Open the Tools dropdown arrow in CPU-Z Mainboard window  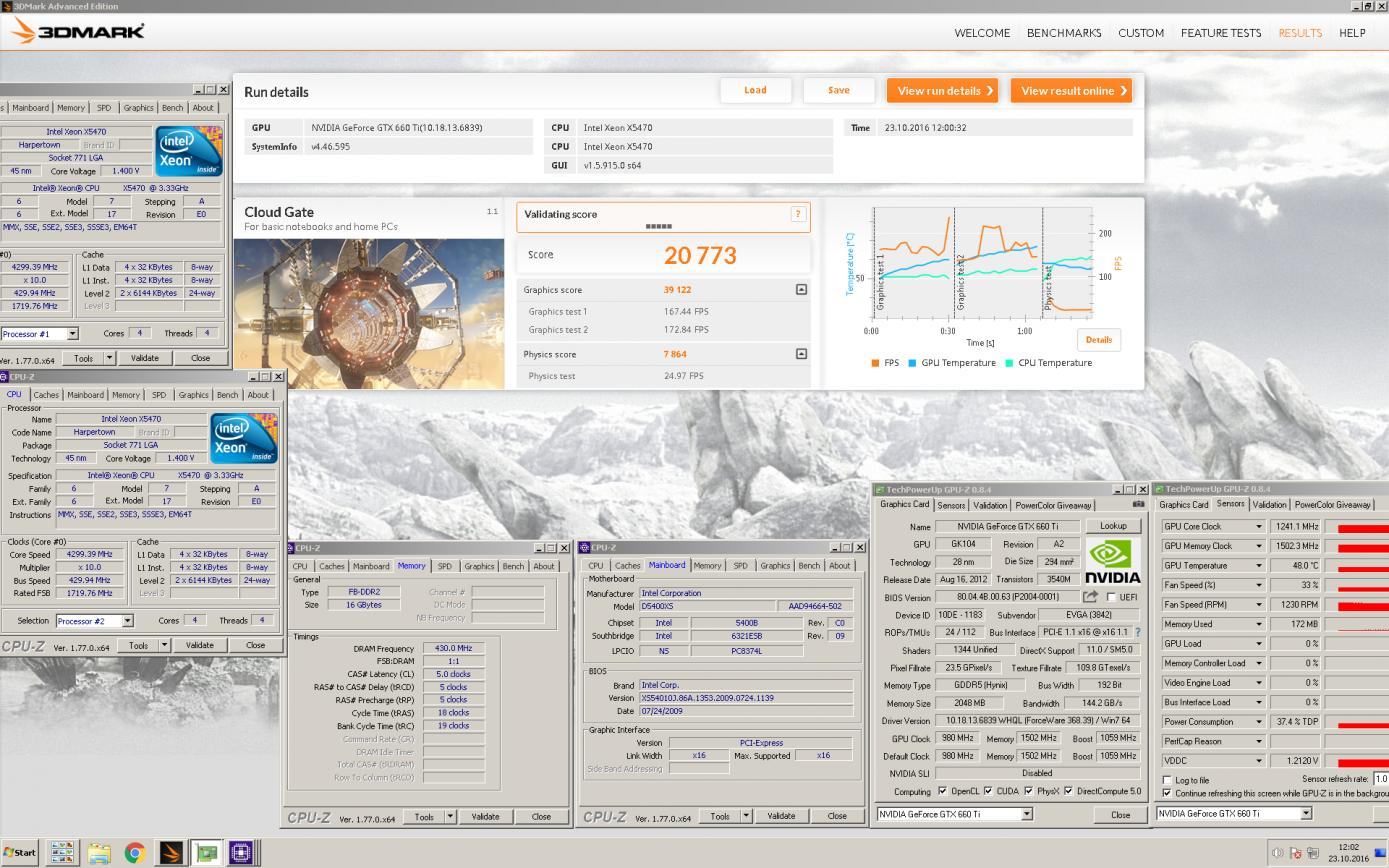(x=746, y=816)
